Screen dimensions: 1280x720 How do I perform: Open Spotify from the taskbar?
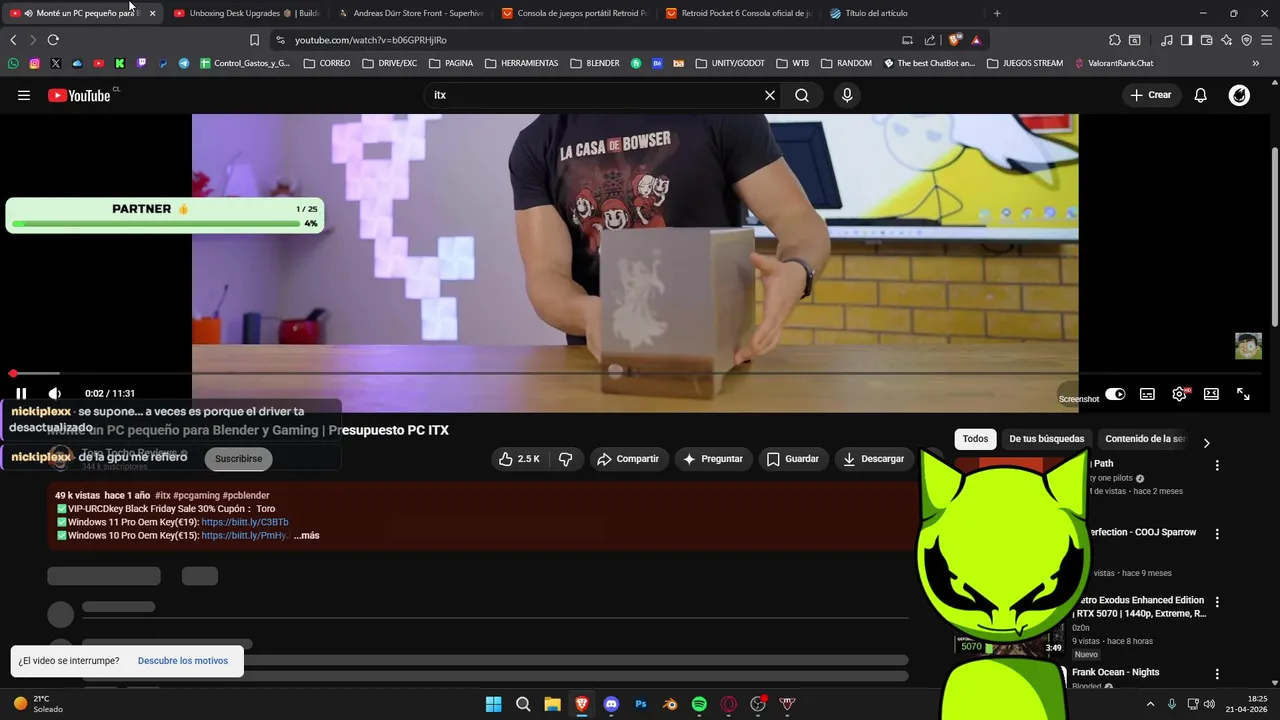(x=699, y=704)
